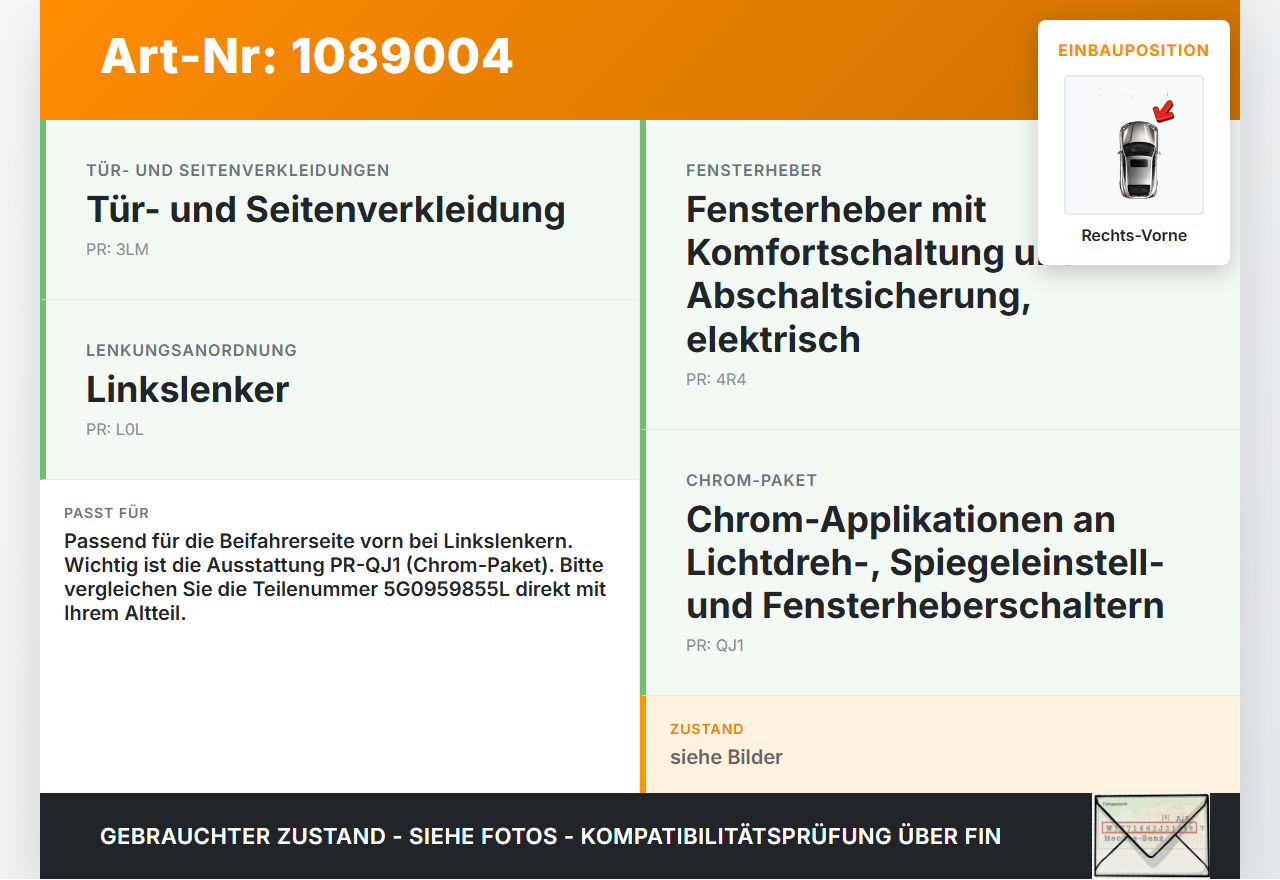This screenshot has width=1280, height=880.
Task: Click the 'Rechts-Vorne' caption
Action: point(1134,236)
